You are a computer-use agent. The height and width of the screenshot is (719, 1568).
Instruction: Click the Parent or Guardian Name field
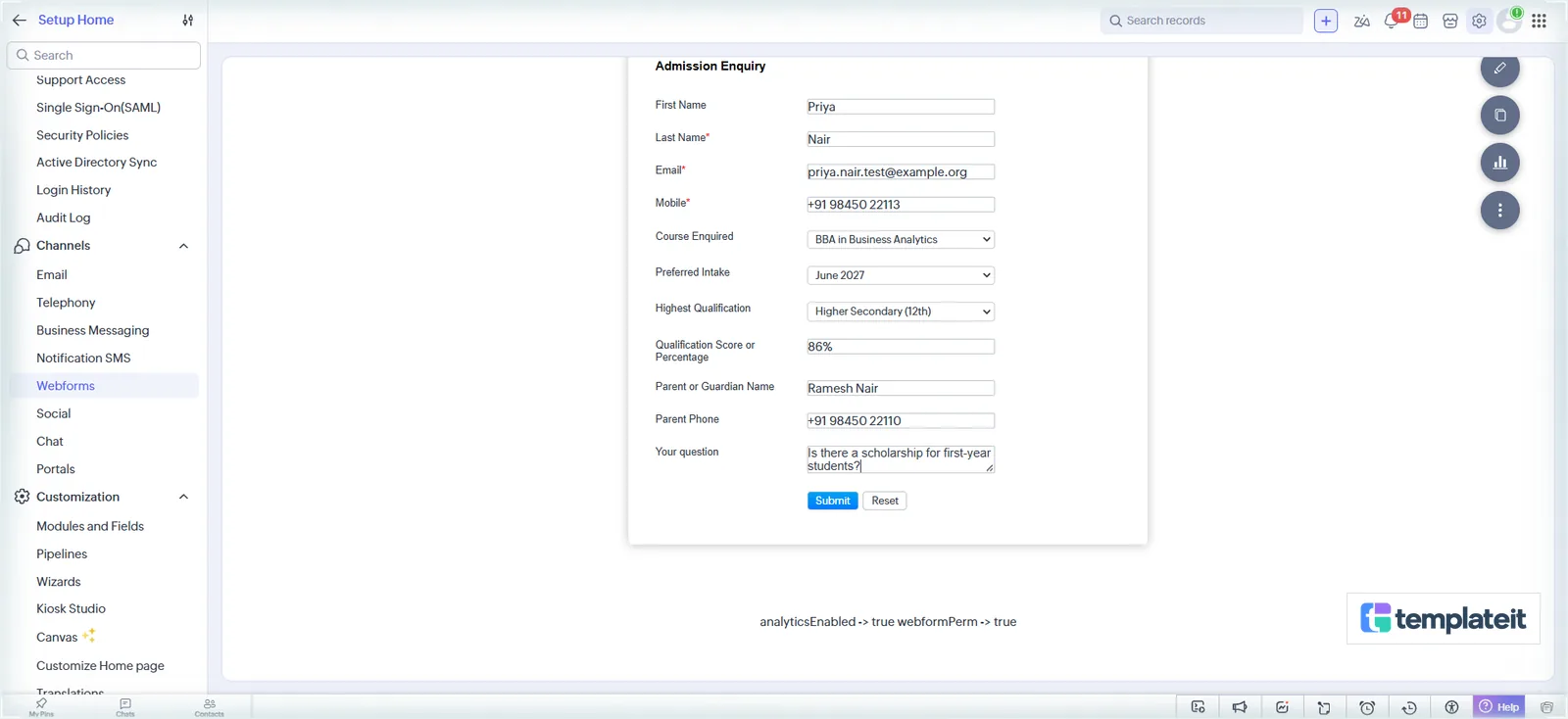coord(901,388)
